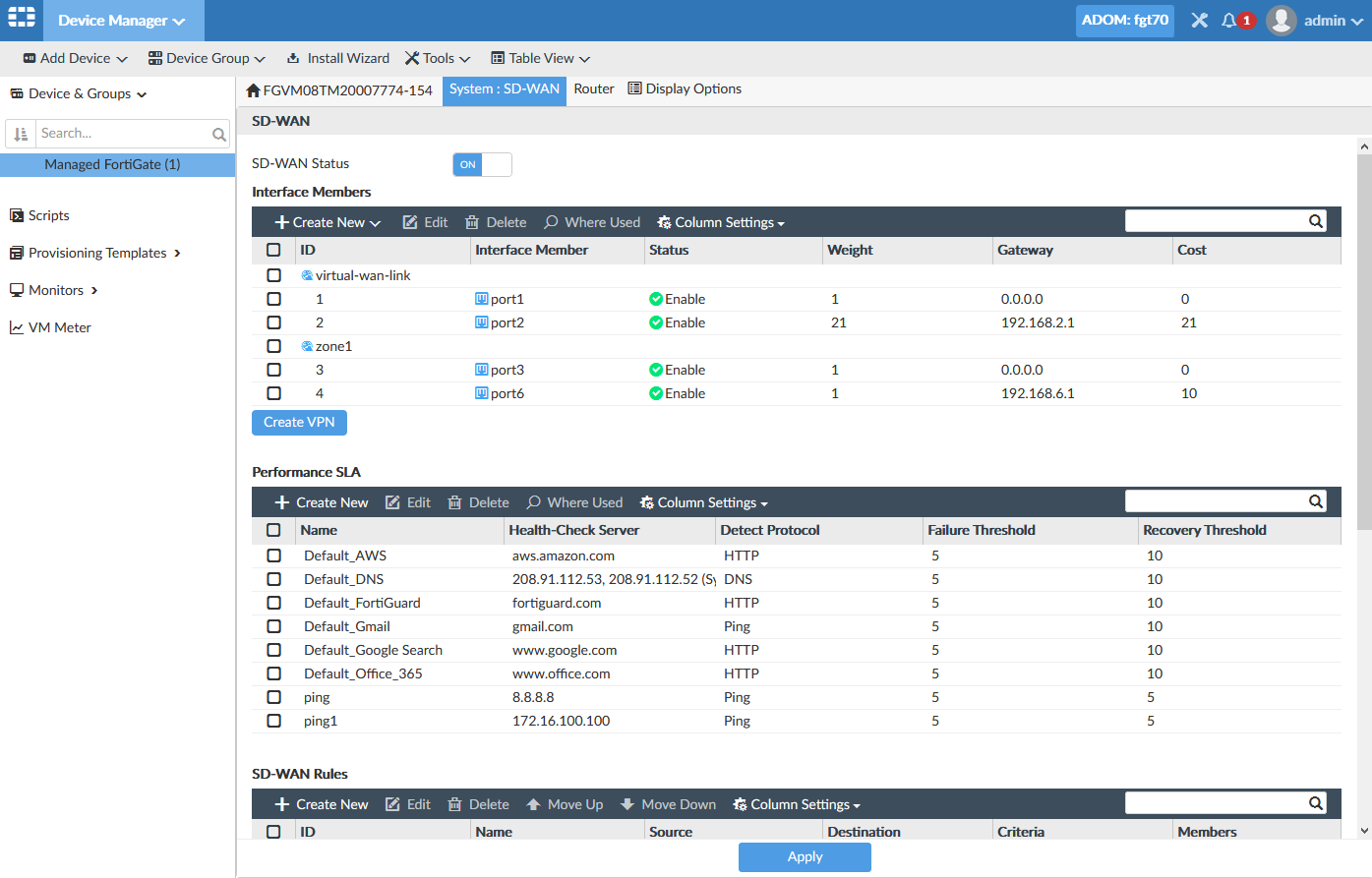The image size is (1372, 878).
Task: Click the Tools wrench icon in the header
Action: point(1199,20)
